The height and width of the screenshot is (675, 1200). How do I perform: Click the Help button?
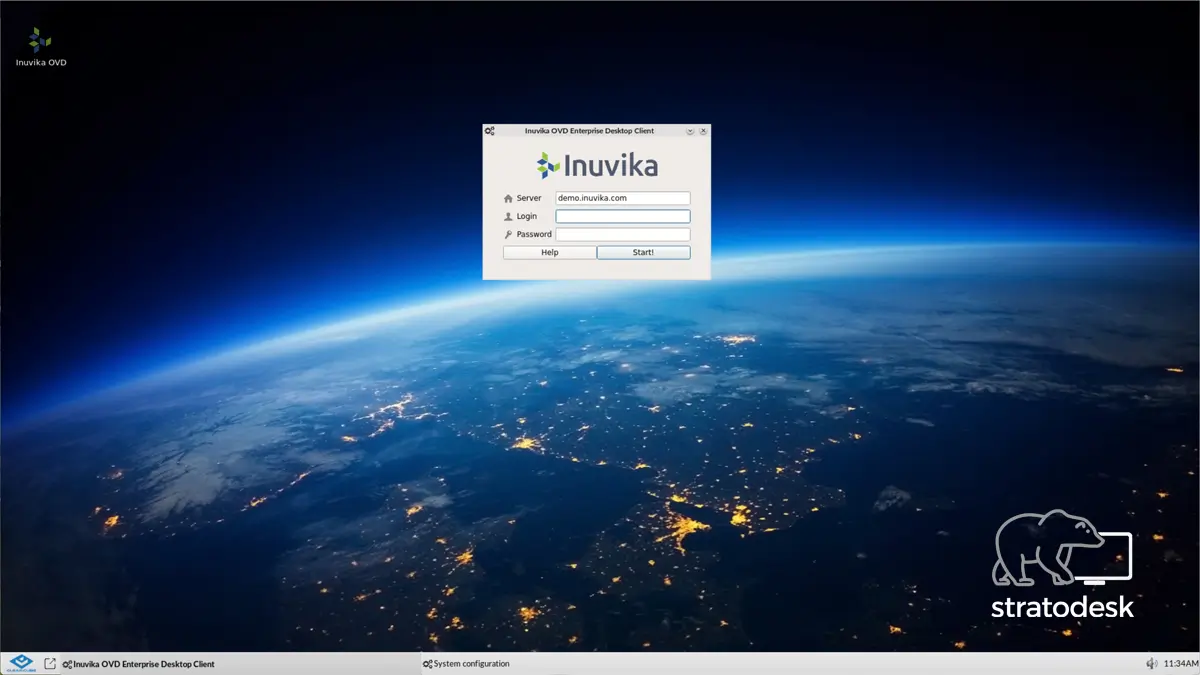[550, 253]
